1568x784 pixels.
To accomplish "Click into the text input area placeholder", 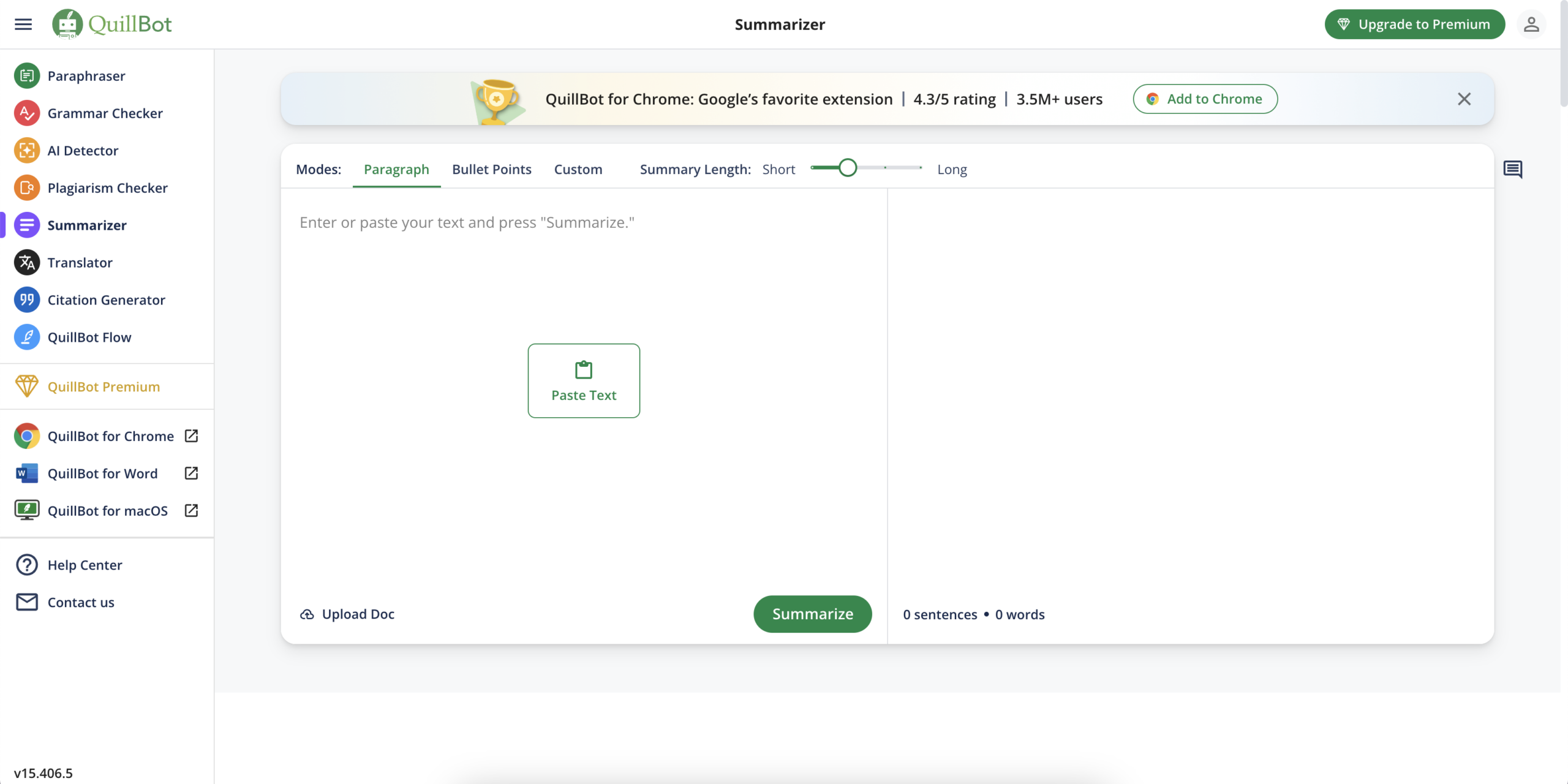I will (467, 223).
